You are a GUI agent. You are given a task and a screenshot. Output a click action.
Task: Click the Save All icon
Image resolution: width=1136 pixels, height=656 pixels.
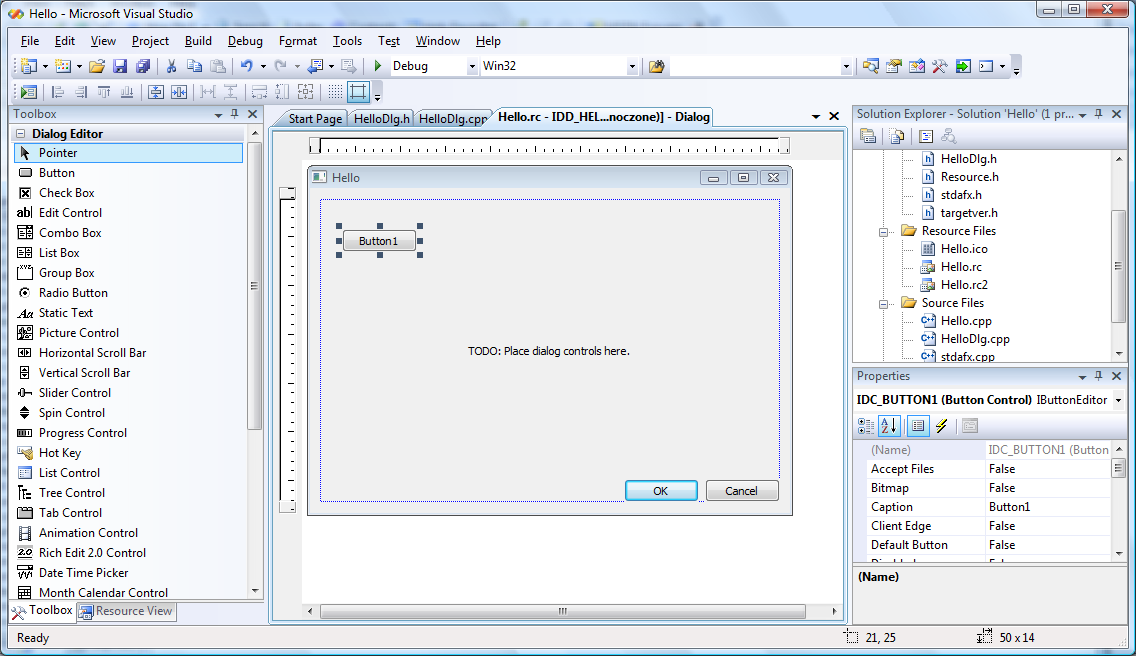coord(143,67)
